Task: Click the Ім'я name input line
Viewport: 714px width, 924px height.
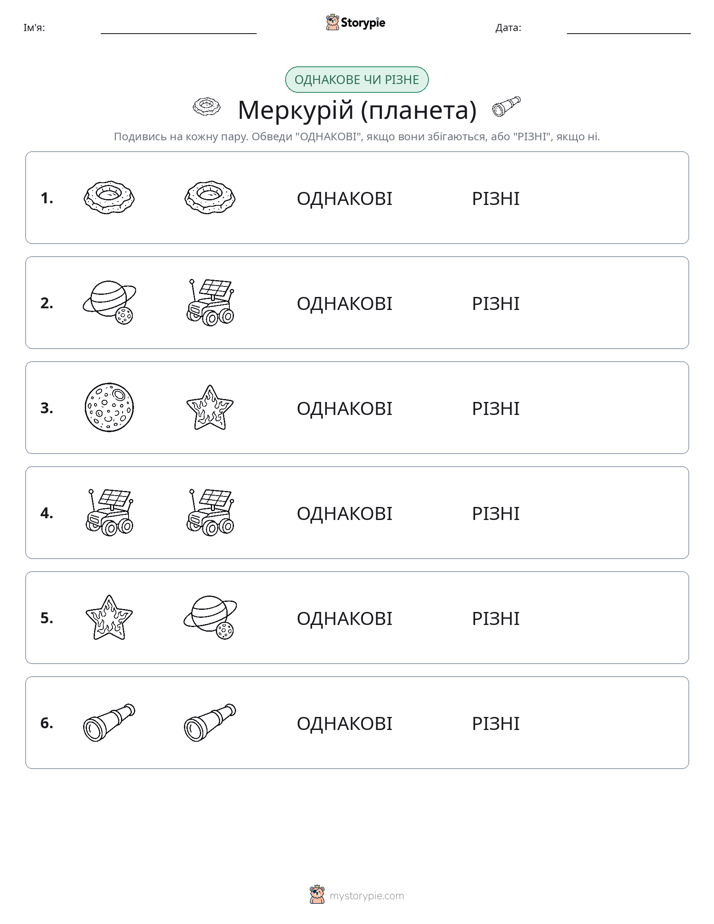Action: point(178,27)
